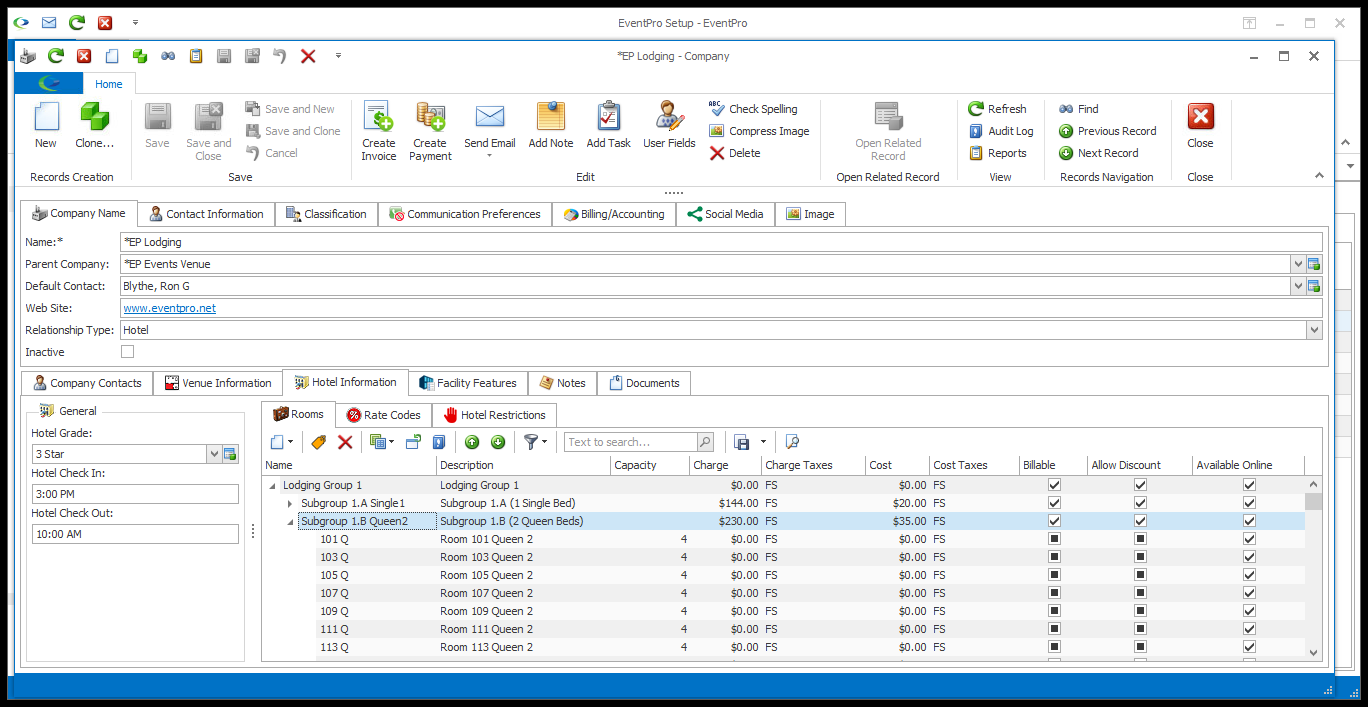Open the Hotel Grade dropdown arrow

coord(214,454)
